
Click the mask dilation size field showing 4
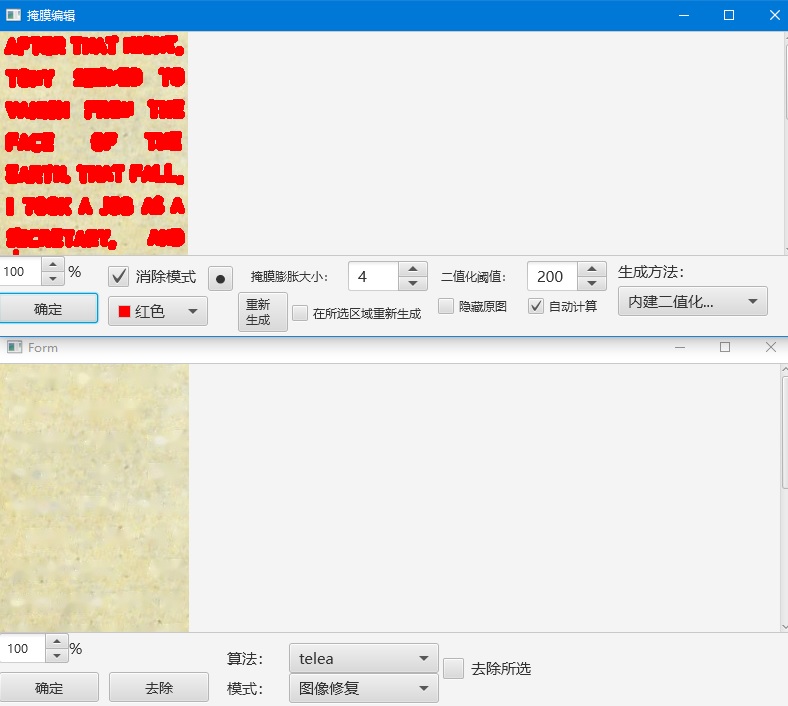374,276
